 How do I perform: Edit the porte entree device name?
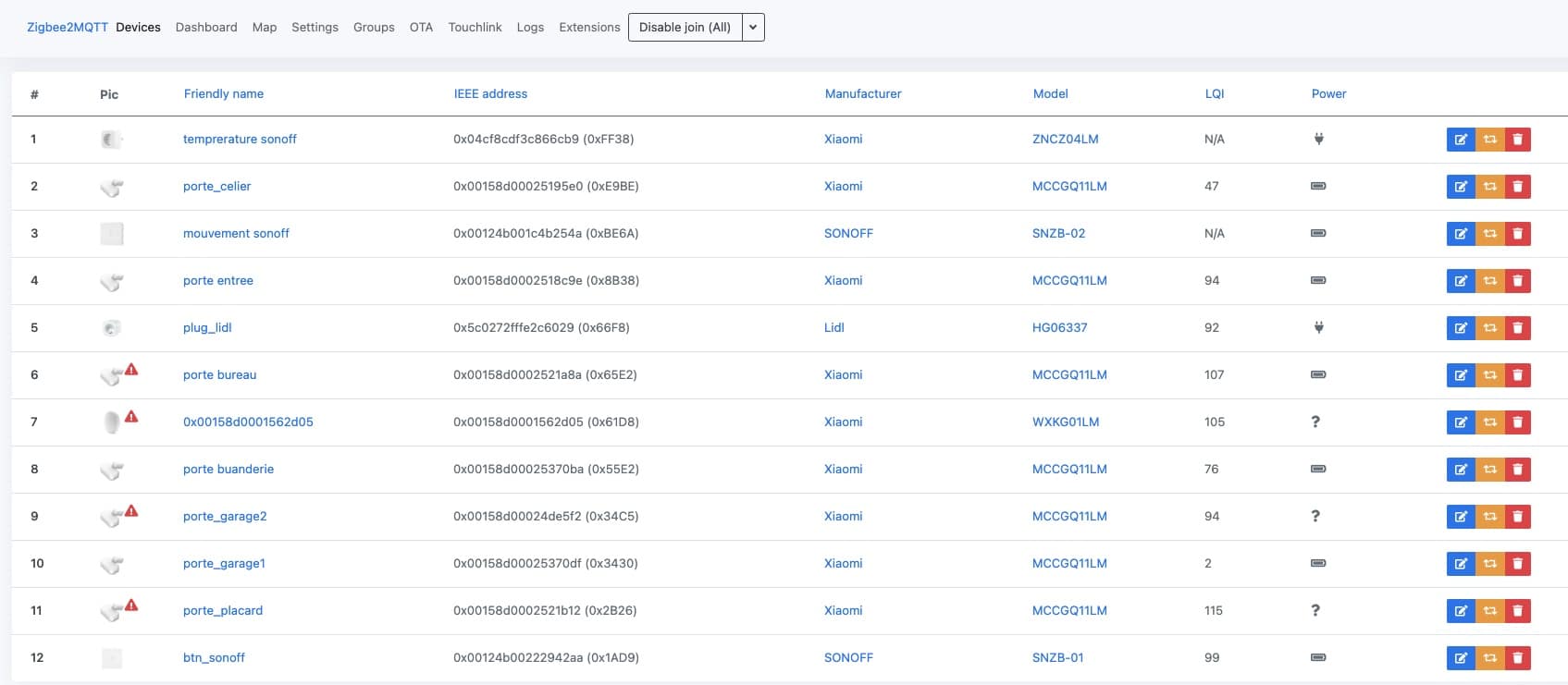pos(1461,281)
